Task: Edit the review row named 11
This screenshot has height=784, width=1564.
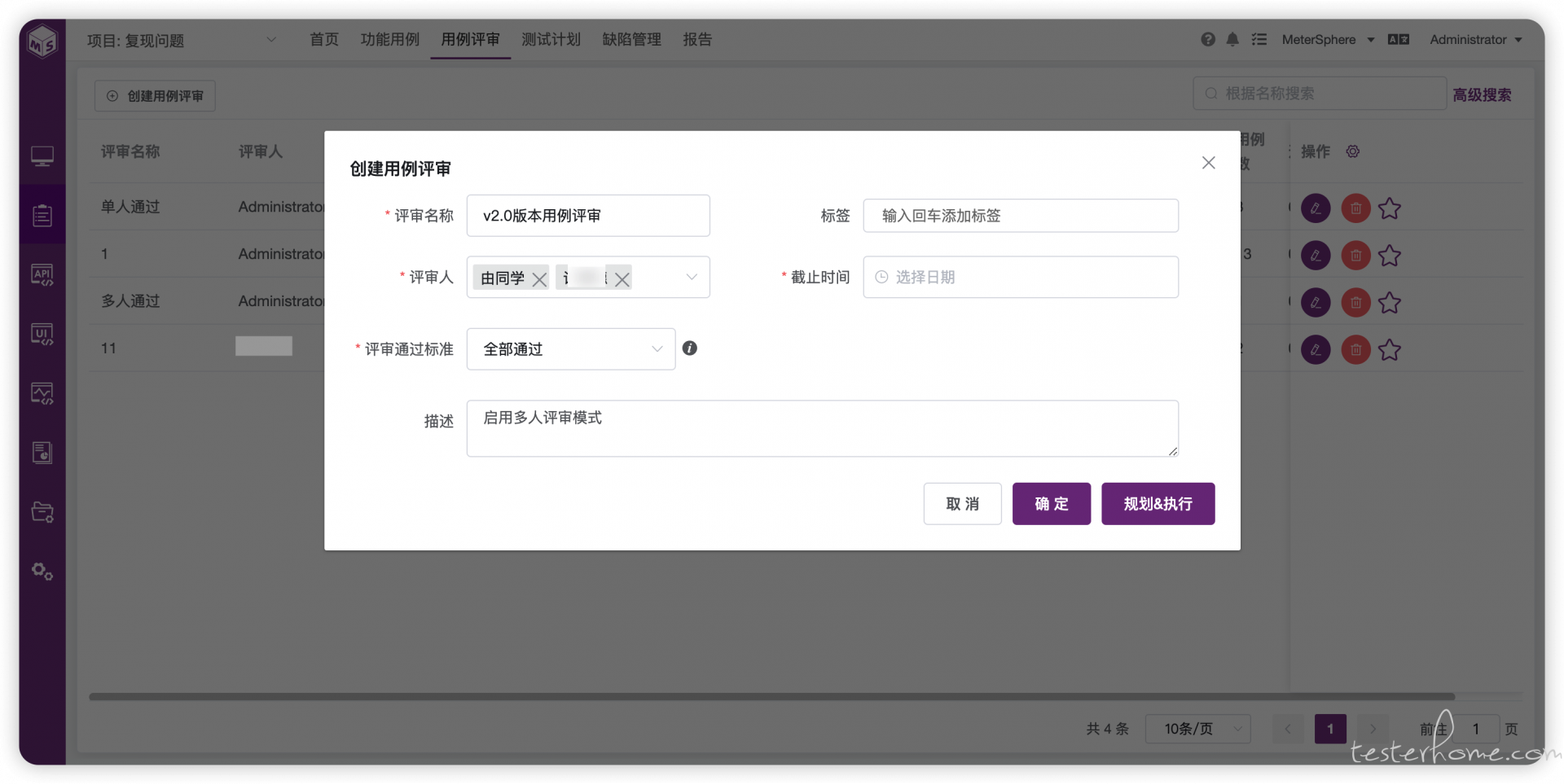Action: coord(1316,350)
